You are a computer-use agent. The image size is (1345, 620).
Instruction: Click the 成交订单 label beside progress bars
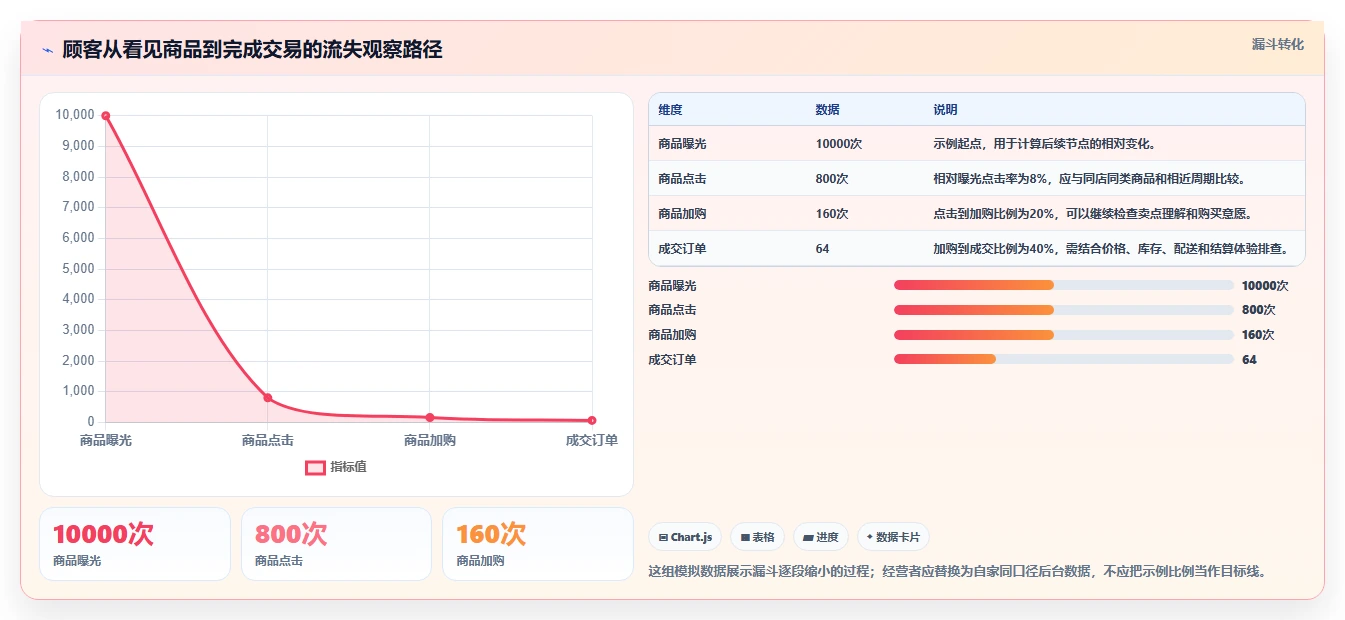click(672, 359)
